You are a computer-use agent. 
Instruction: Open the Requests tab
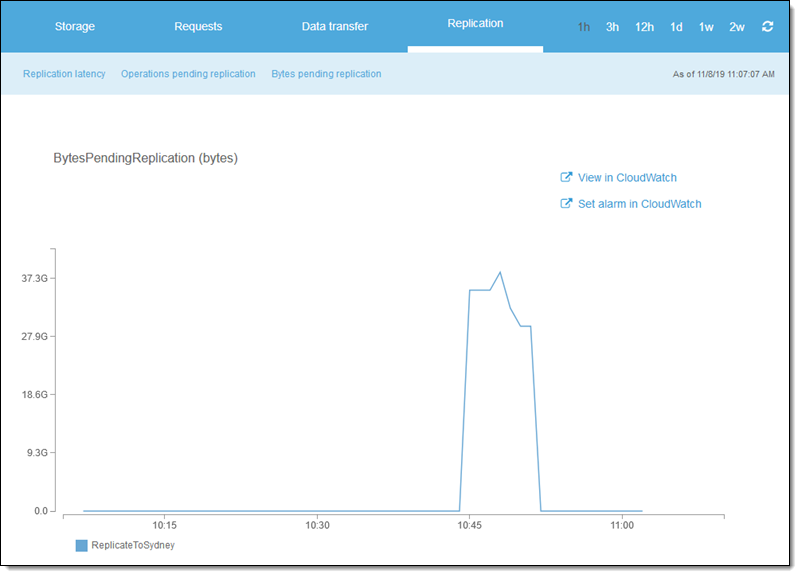[x=198, y=27]
